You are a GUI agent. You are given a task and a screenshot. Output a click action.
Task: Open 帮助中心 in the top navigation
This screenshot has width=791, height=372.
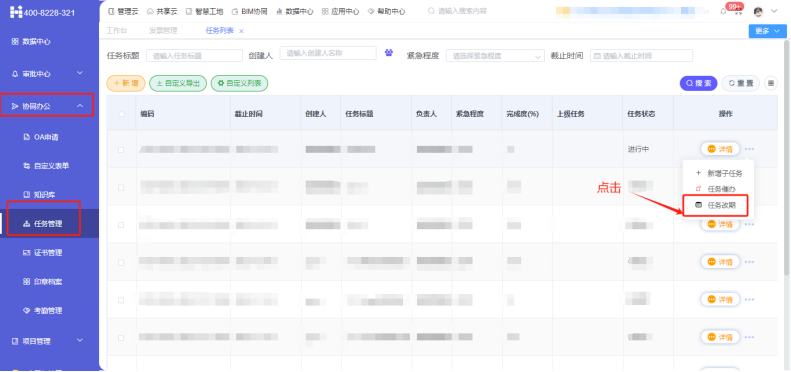pos(386,11)
